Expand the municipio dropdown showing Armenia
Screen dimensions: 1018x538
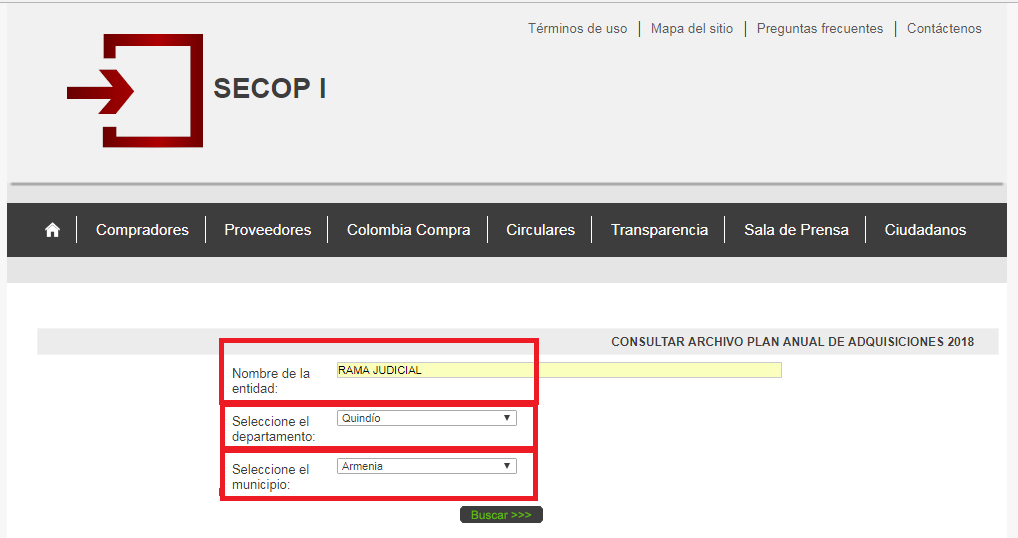(427, 466)
